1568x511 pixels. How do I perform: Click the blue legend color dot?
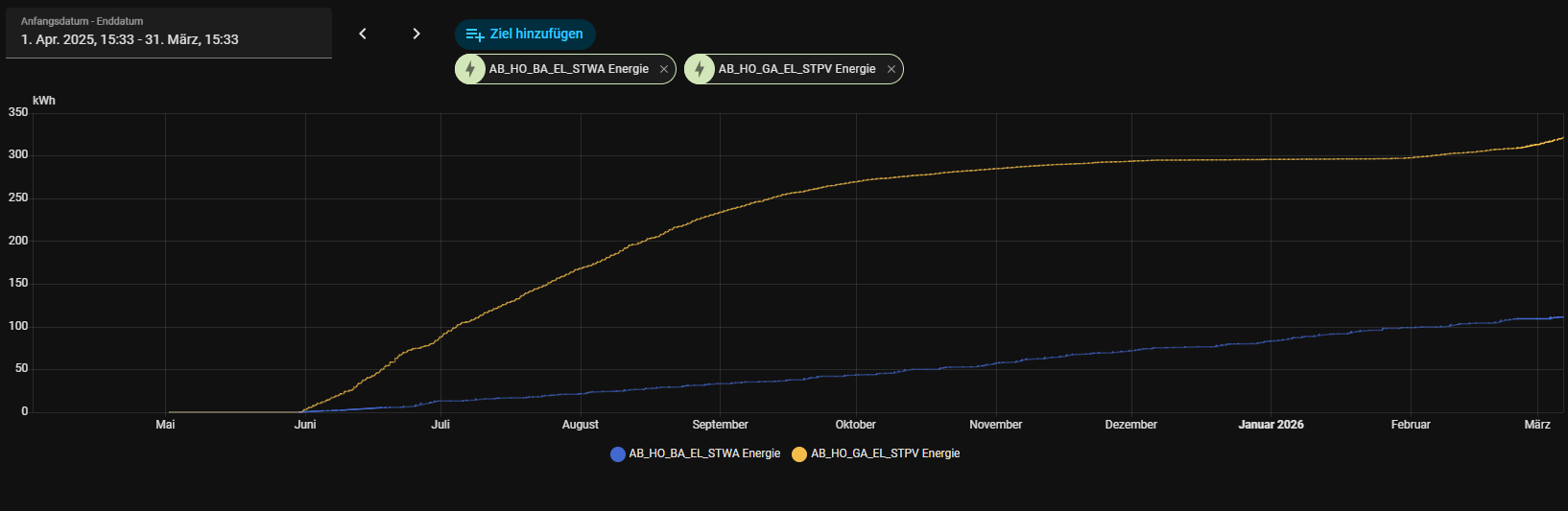coord(618,454)
